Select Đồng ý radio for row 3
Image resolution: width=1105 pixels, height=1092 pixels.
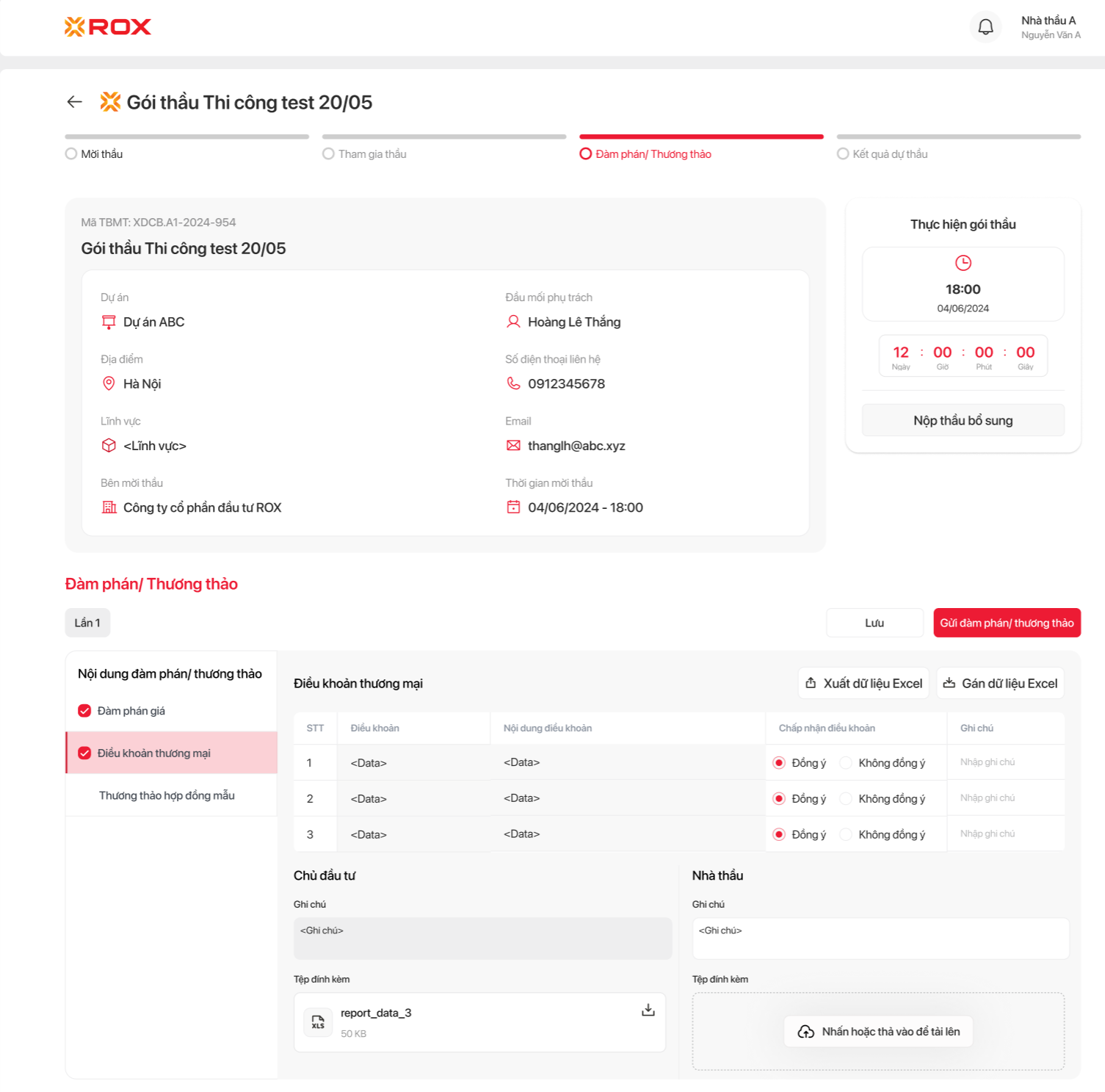(779, 834)
